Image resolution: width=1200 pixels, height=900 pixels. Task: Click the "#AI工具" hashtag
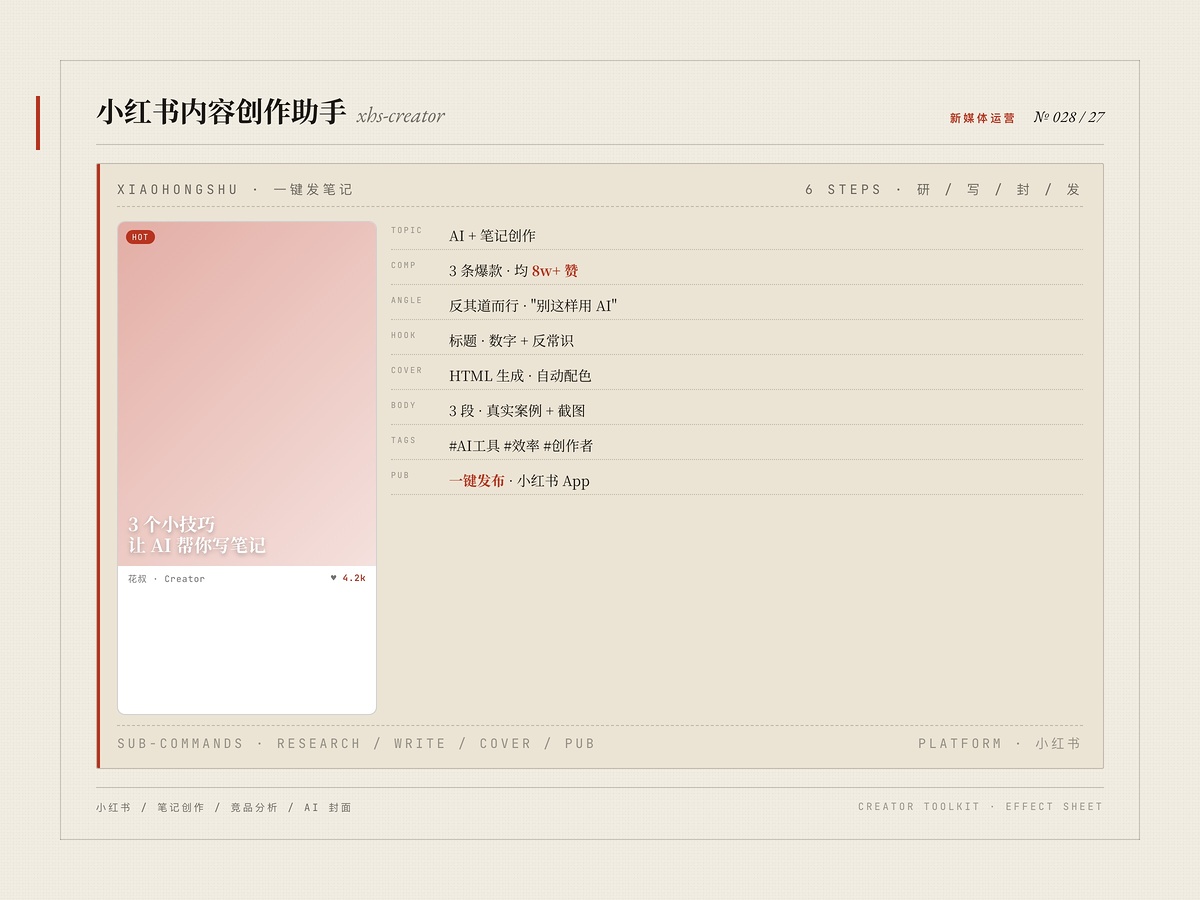[474, 446]
